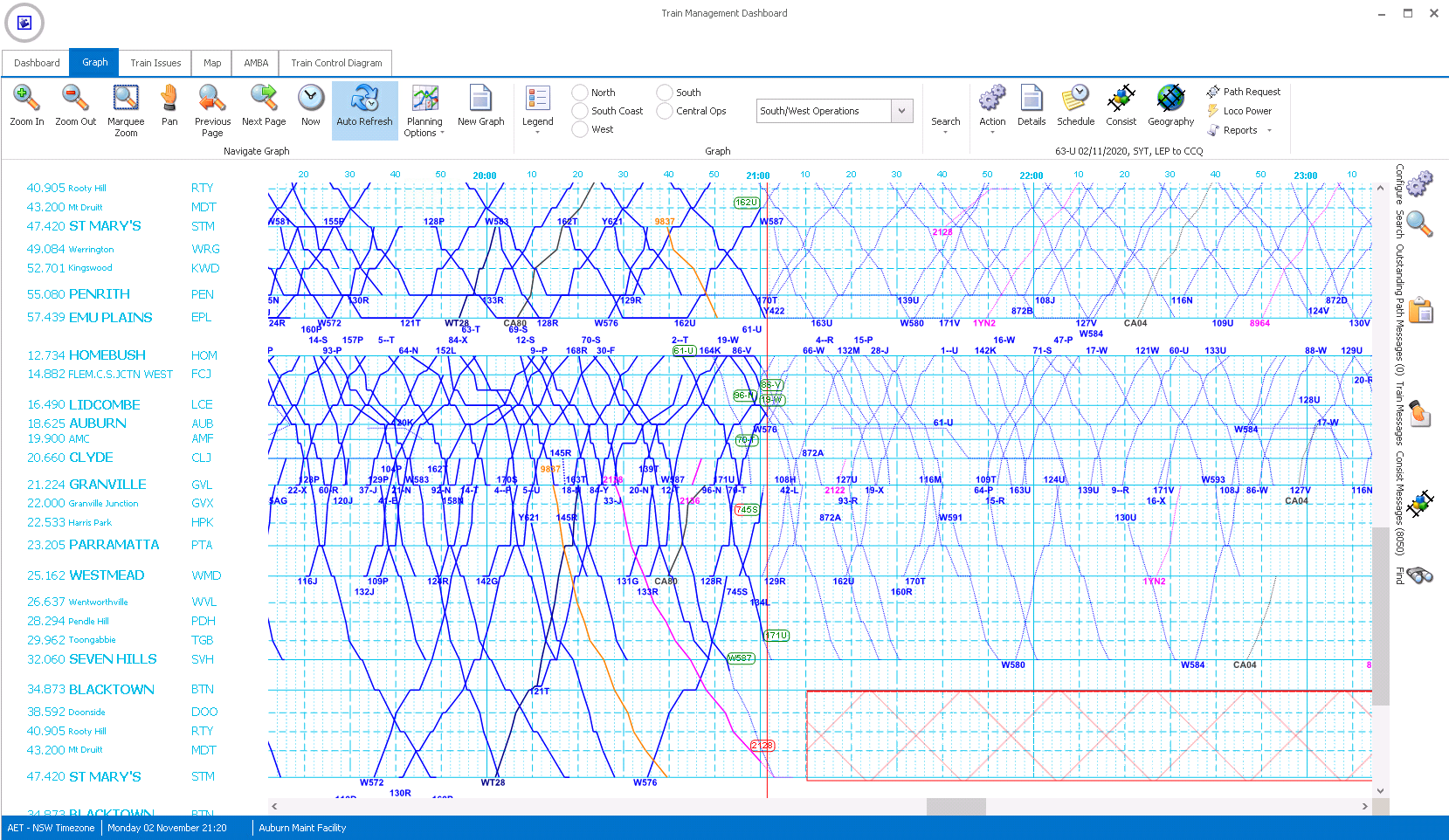This screenshot has width=1449, height=840.
Task: Select the North region radio button
Action: 579,92
